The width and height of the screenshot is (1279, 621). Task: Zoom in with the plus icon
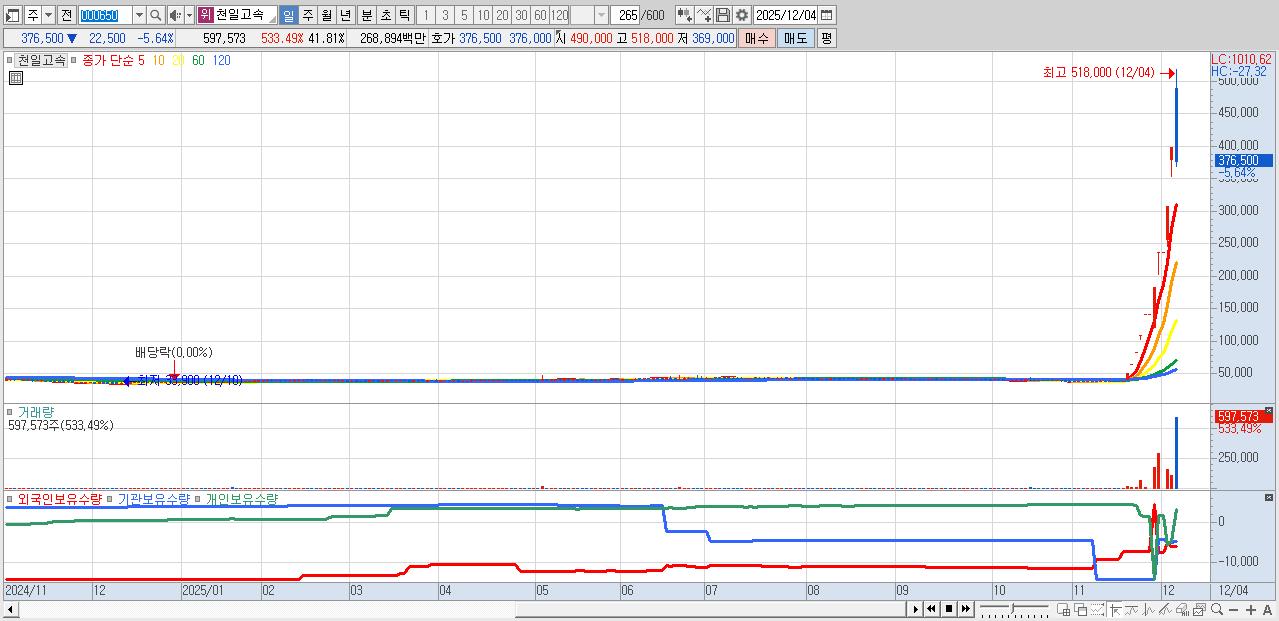[x=1251, y=609]
